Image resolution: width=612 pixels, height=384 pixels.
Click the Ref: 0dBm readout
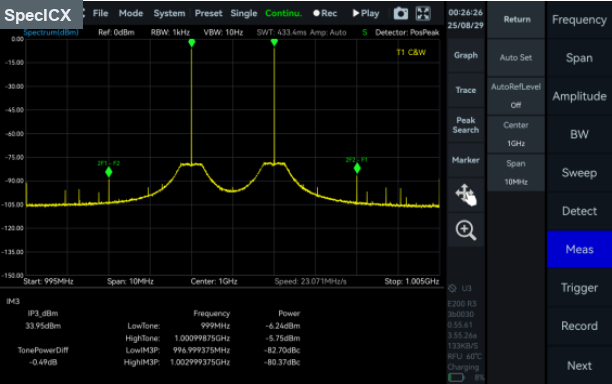point(116,33)
